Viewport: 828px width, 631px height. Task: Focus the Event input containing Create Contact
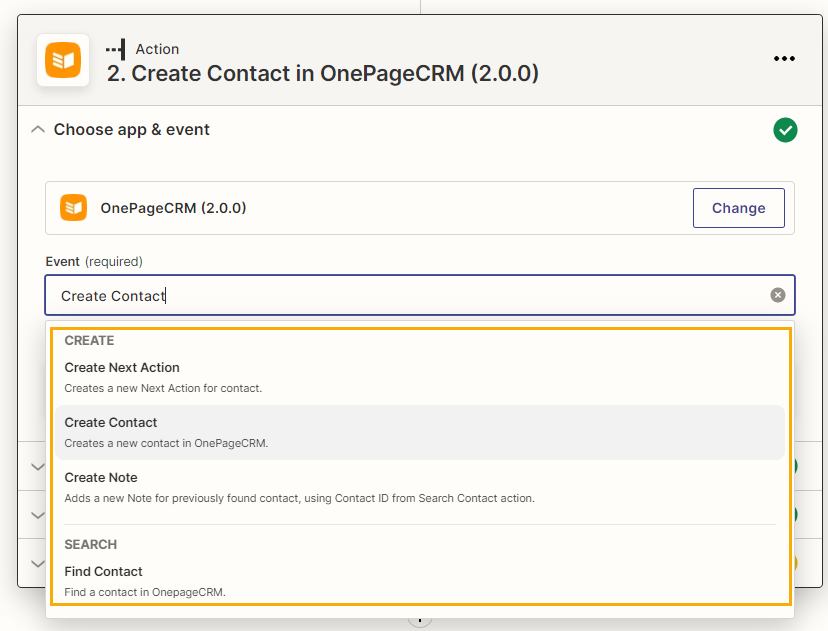(420, 295)
